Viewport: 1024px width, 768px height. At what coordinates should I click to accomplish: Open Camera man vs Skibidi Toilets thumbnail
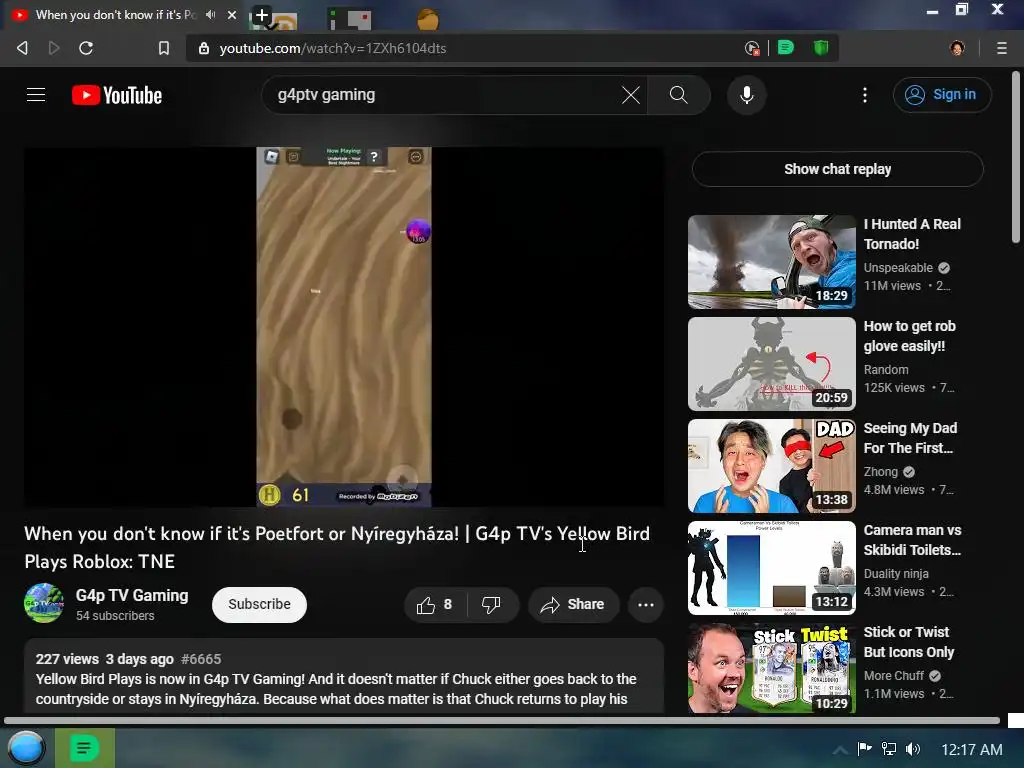click(x=771, y=568)
